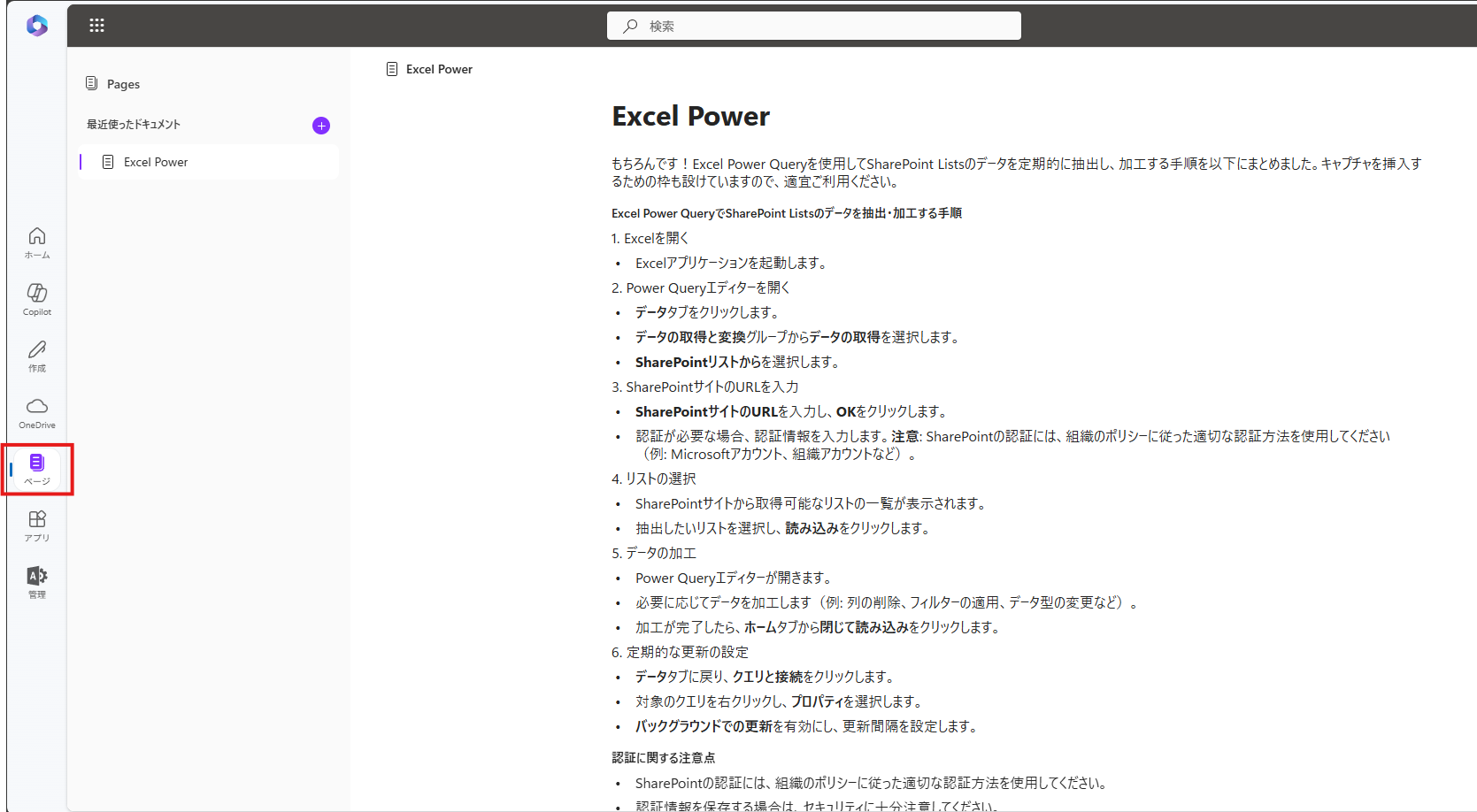Screen dimensions: 1477x812
Task: Click the search magnifier icon
Action: click(x=629, y=26)
